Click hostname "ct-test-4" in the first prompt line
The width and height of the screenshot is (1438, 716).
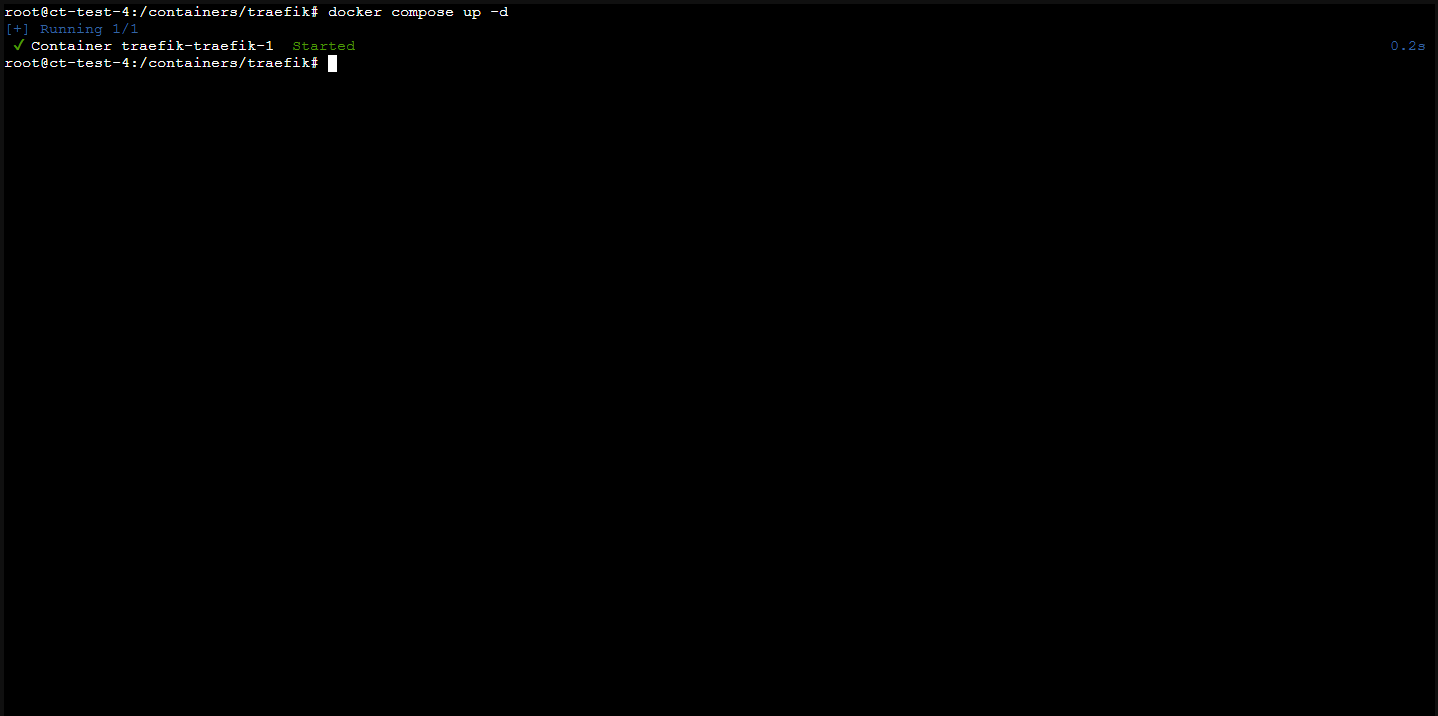pyautogui.click(x=89, y=12)
